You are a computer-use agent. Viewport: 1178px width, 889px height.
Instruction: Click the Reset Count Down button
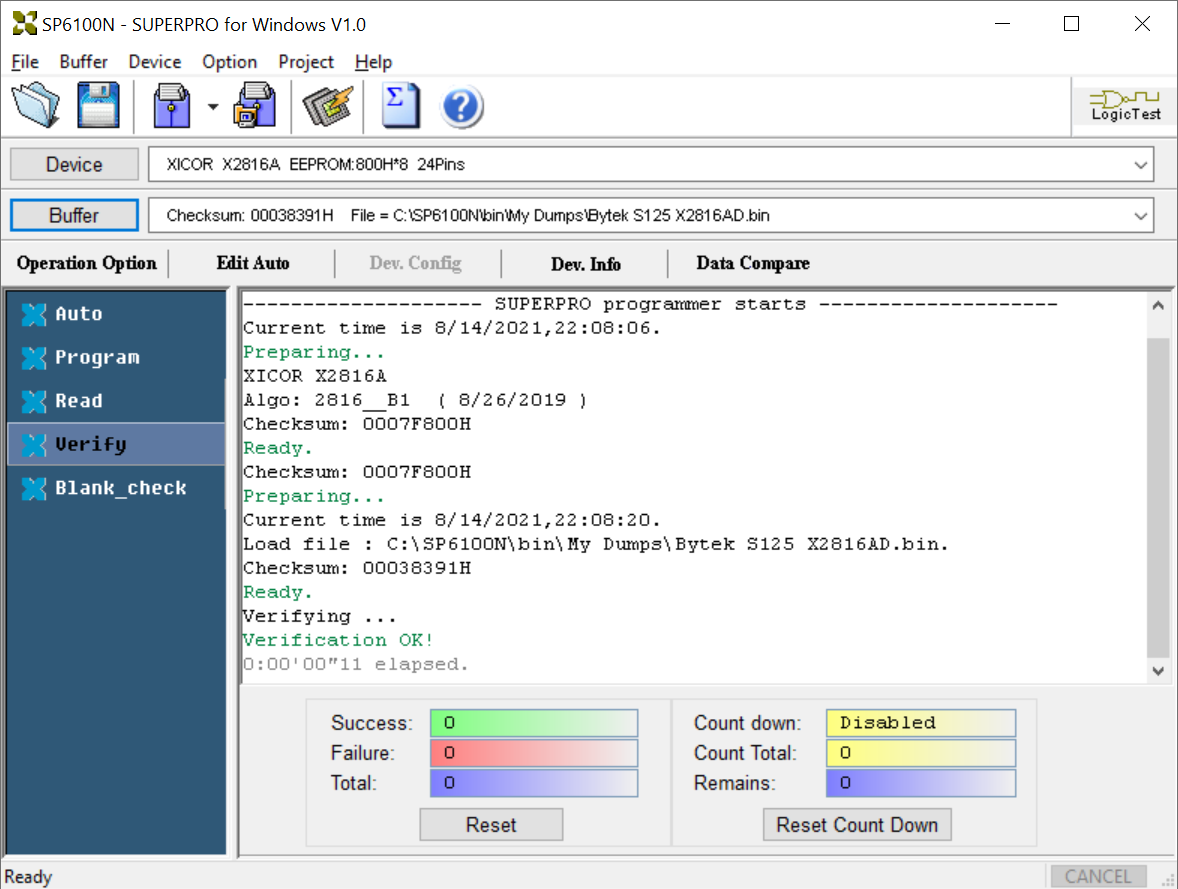point(857,825)
